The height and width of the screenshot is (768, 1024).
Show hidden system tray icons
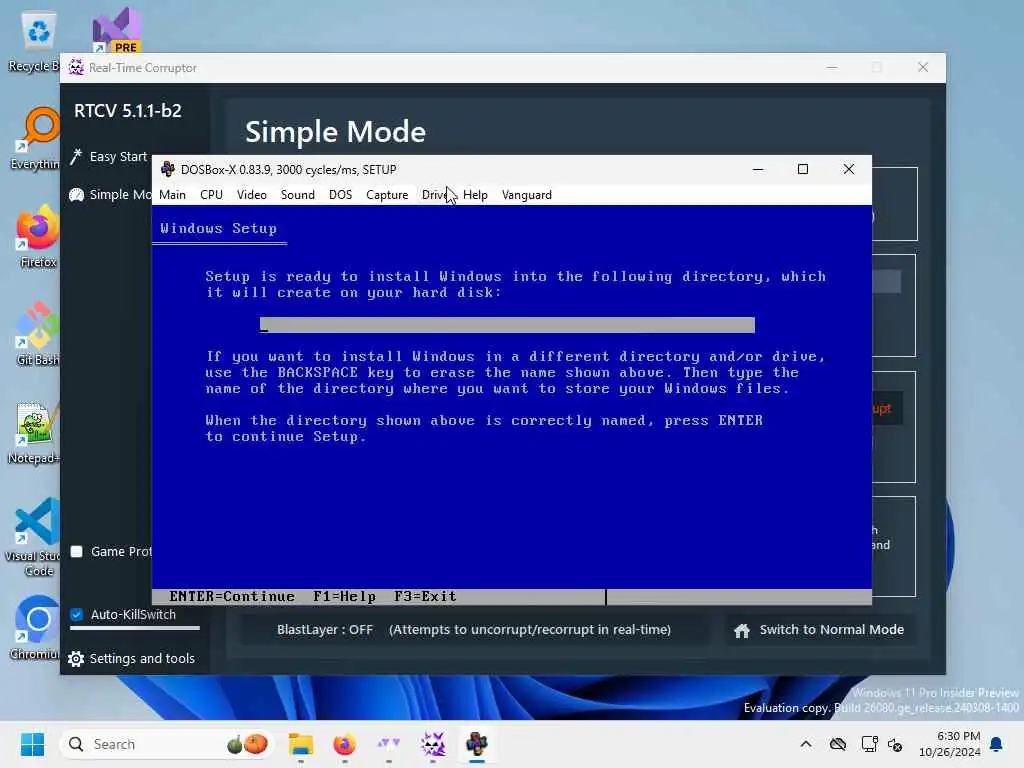pos(806,744)
